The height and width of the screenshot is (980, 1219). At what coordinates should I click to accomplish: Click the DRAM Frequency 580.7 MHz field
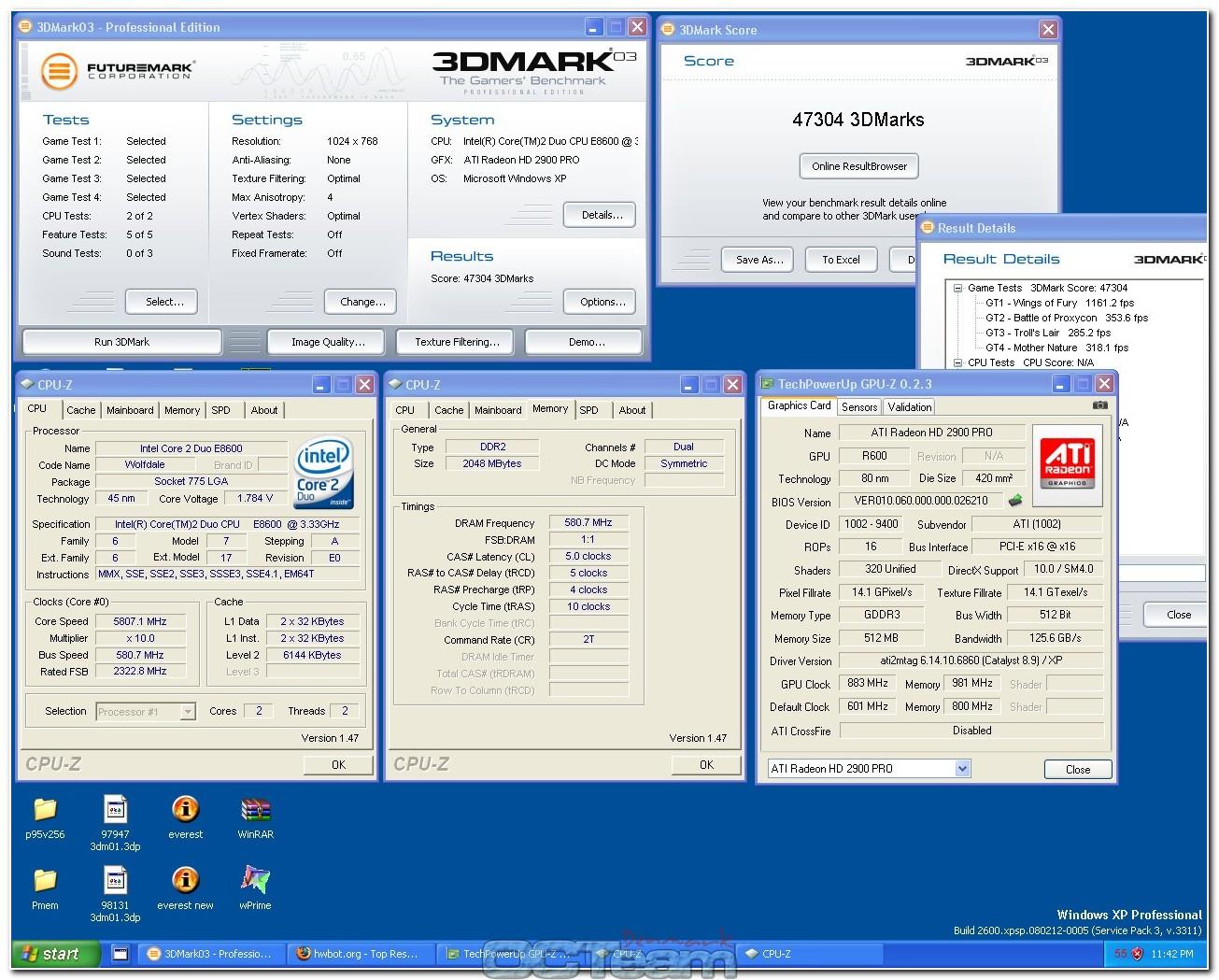coord(588,523)
